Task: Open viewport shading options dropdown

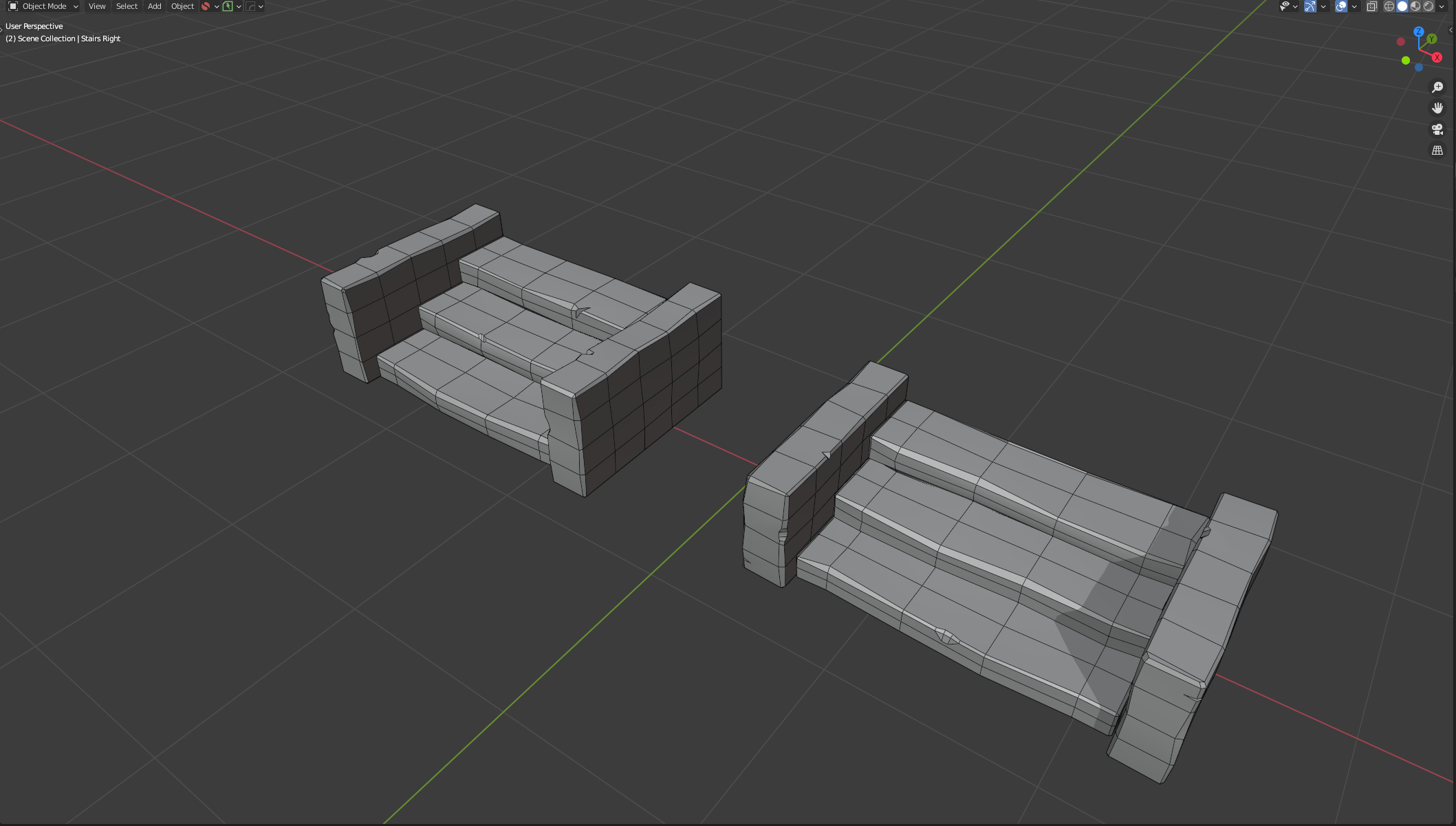Action: coord(1442,6)
